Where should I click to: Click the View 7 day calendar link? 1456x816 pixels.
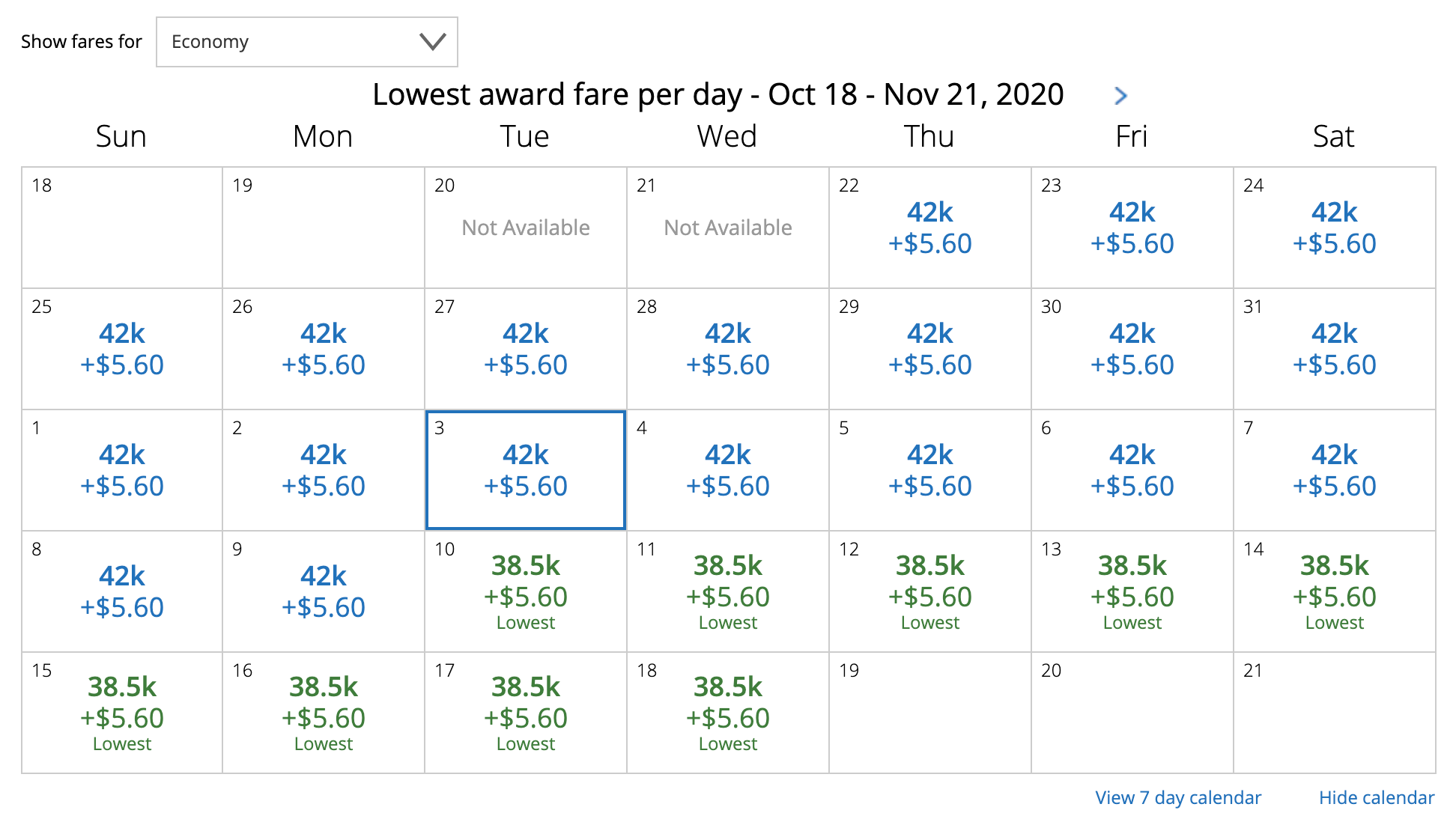1177,797
